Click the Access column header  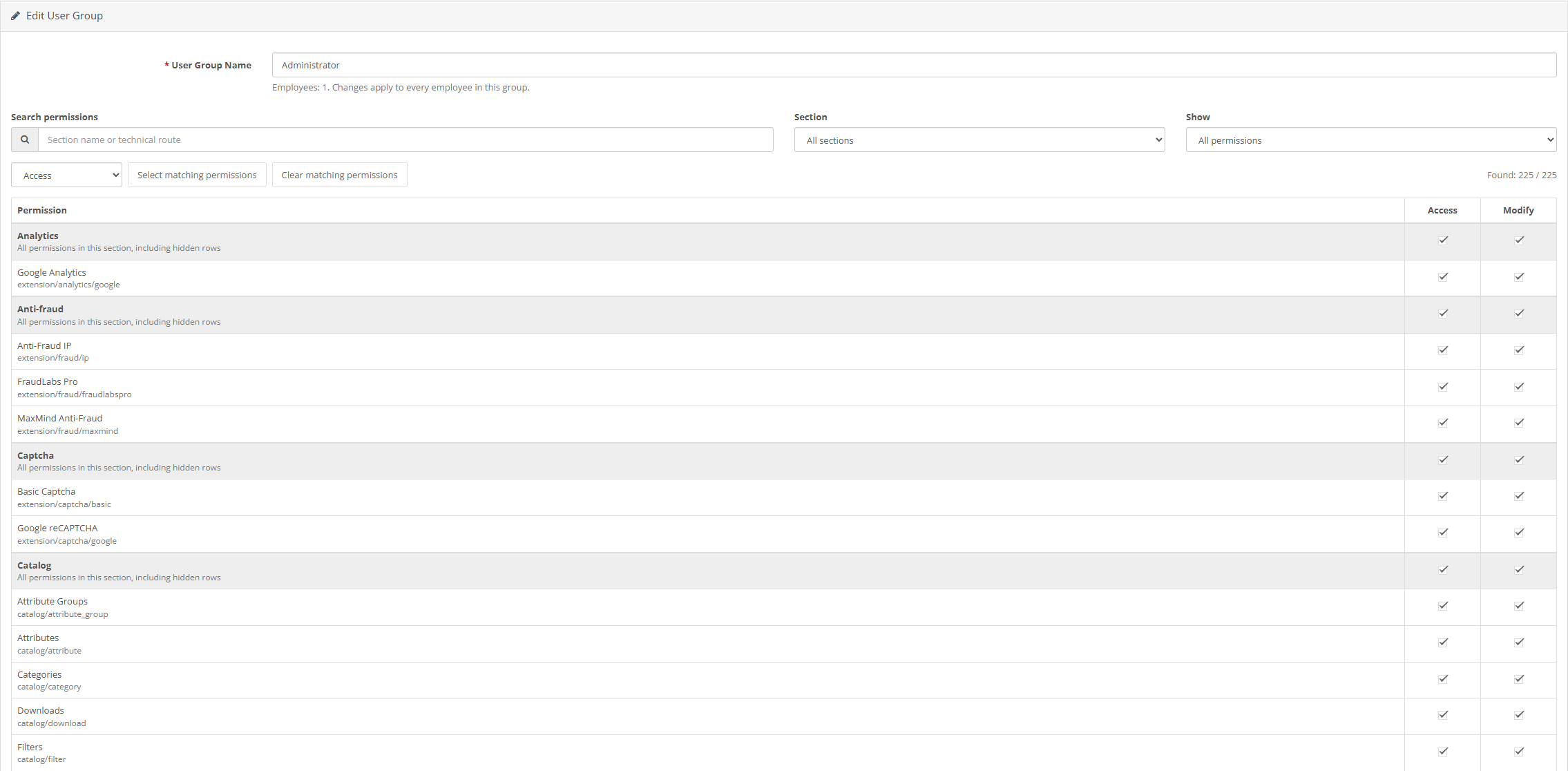pos(1442,210)
